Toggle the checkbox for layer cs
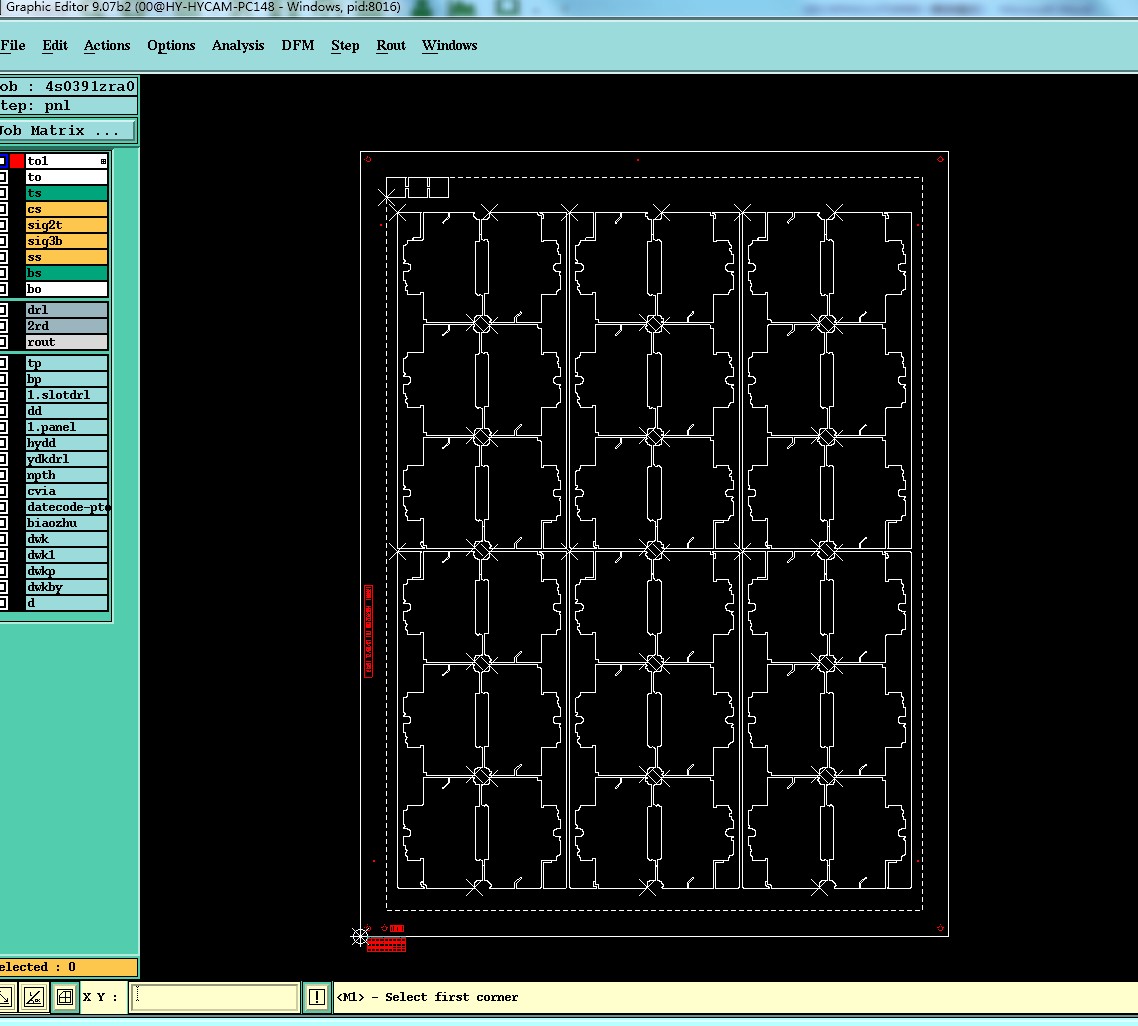Viewport: 1138px width, 1026px height. (3, 209)
